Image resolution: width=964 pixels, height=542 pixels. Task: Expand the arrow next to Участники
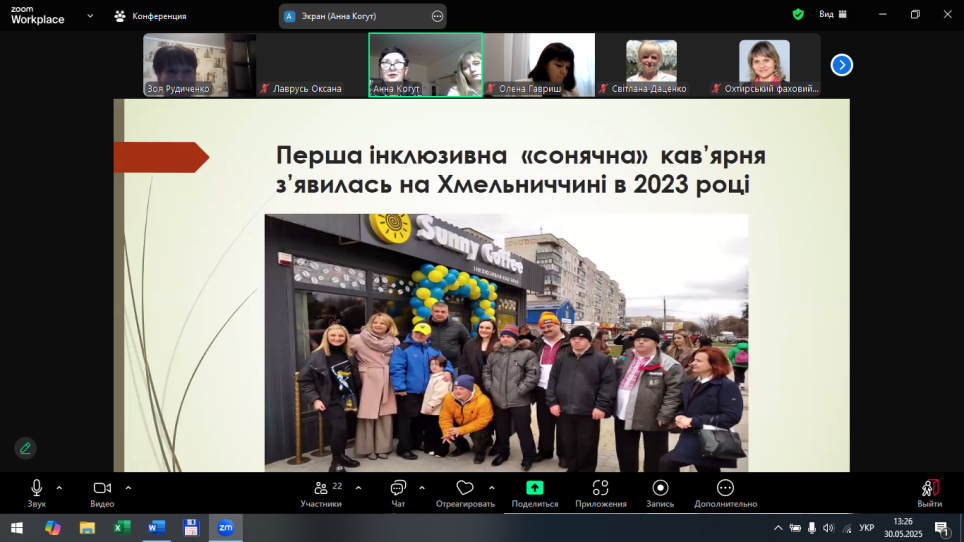(x=358, y=488)
